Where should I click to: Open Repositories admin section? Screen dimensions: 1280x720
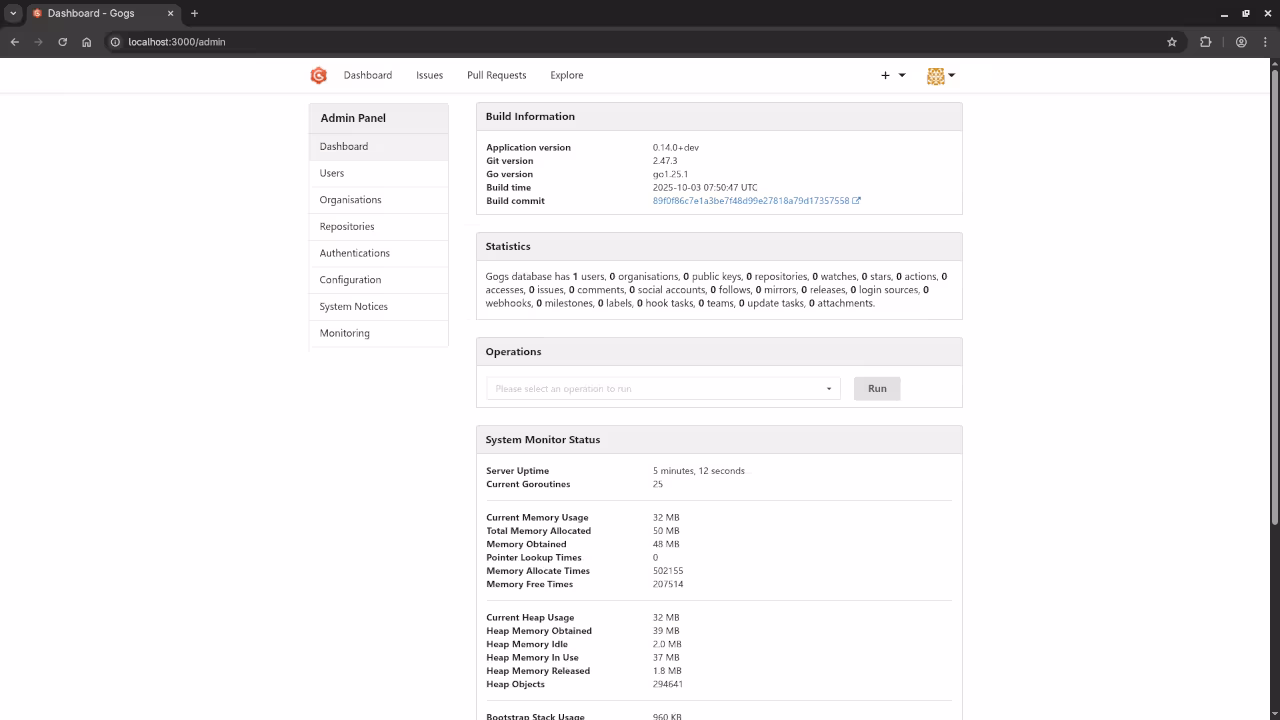(347, 227)
